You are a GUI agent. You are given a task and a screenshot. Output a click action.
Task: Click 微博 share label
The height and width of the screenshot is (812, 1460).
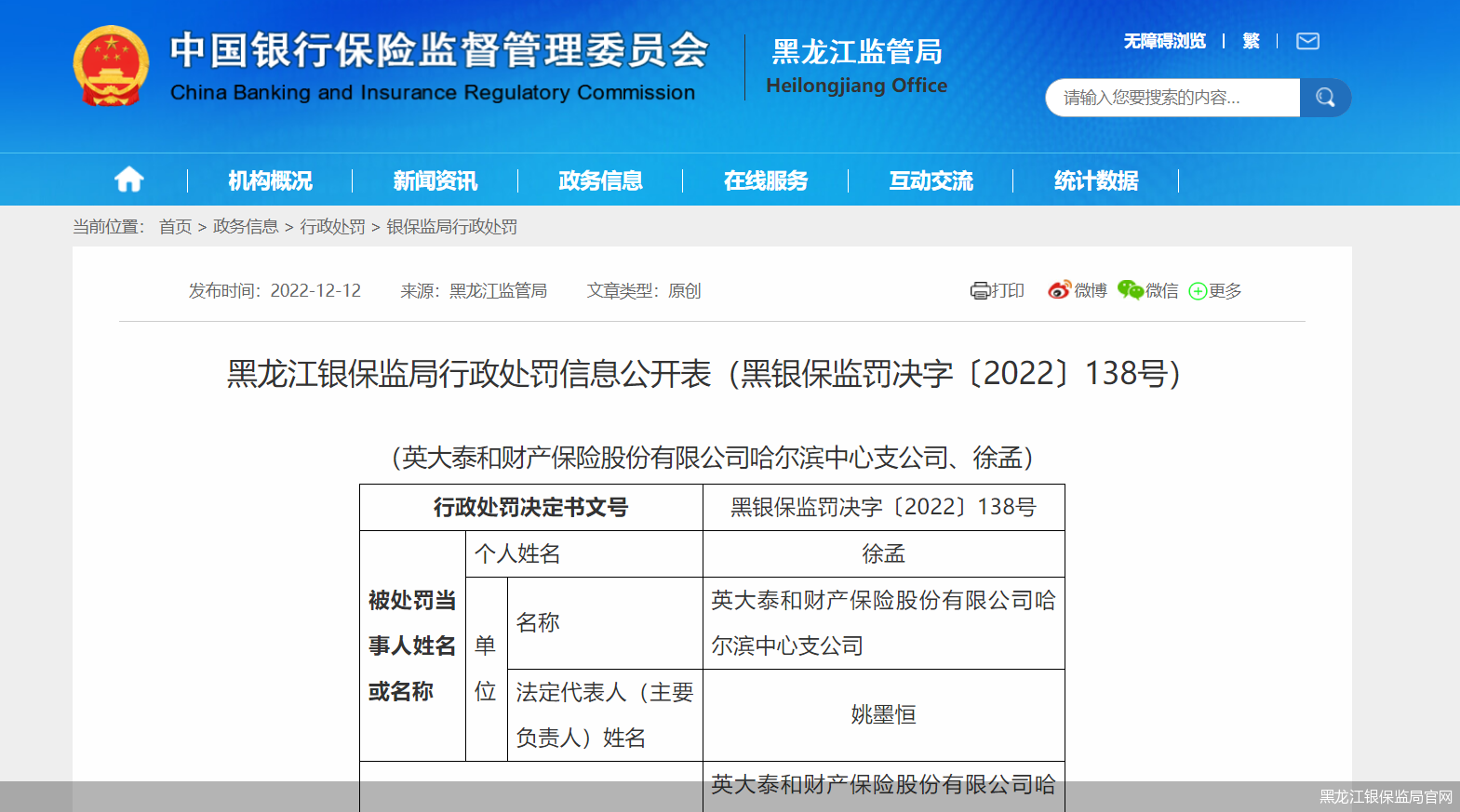tap(1091, 291)
